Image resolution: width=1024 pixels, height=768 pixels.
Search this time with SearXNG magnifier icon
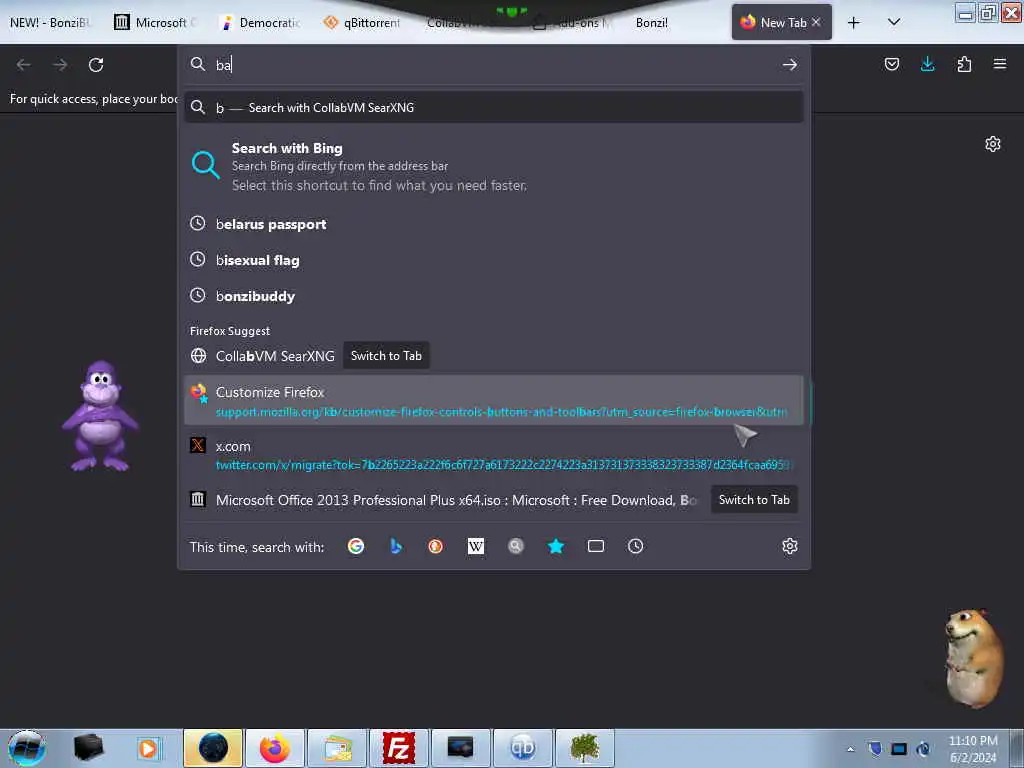pyautogui.click(x=516, y=546)
